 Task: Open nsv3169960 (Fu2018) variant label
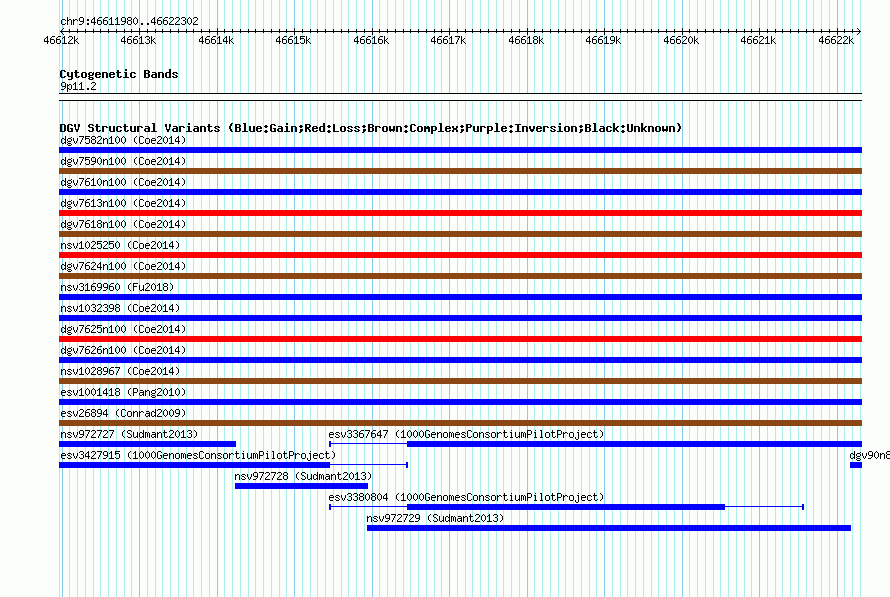coord(117,287)
